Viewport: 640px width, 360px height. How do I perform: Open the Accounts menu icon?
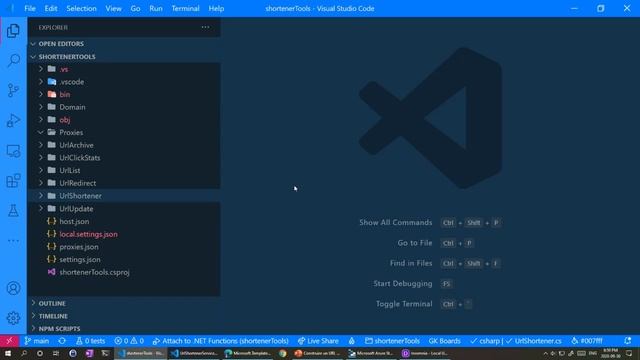click(13, 288)
